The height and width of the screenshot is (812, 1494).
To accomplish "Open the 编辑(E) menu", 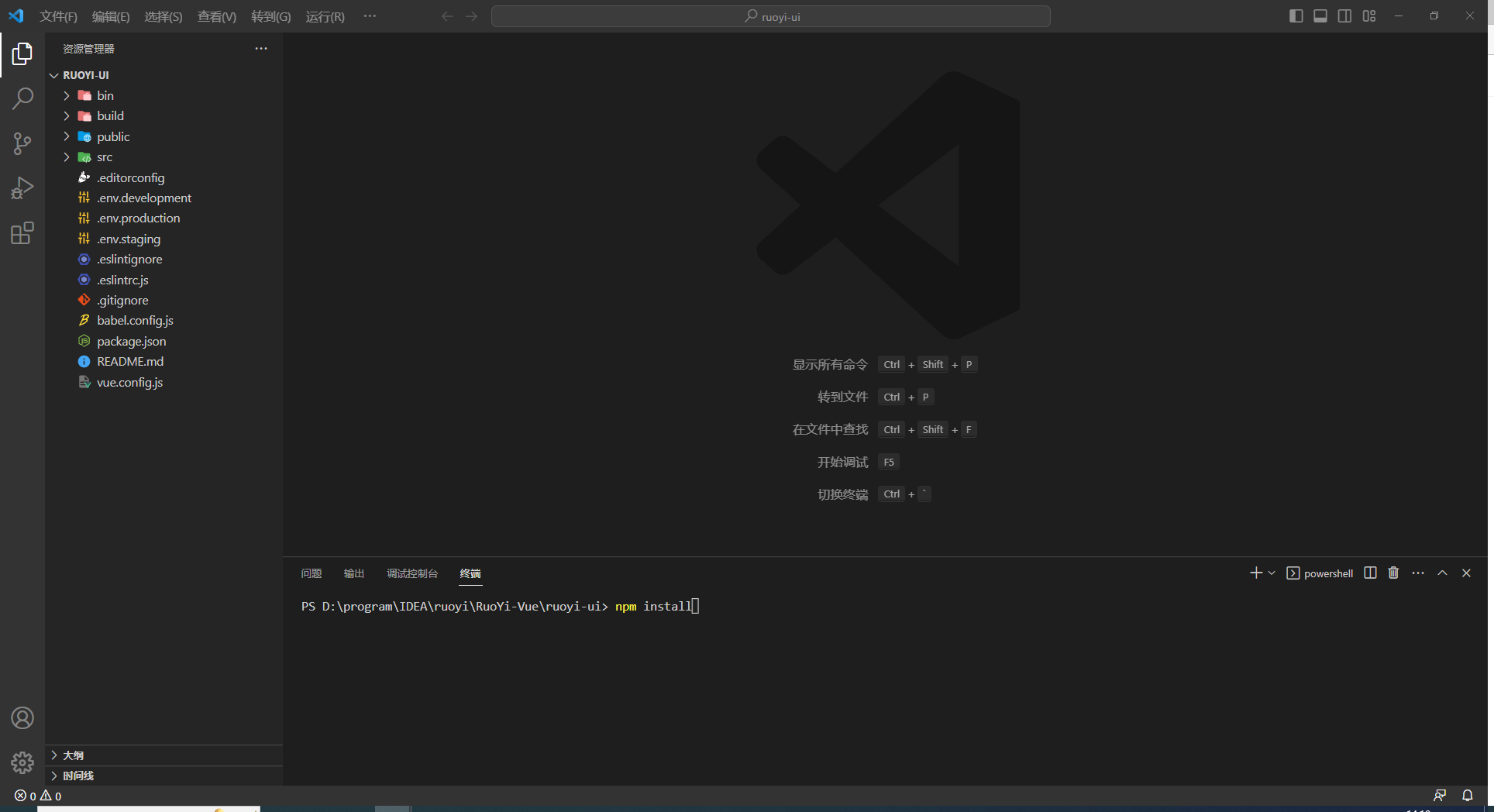I will click(111, 16).
